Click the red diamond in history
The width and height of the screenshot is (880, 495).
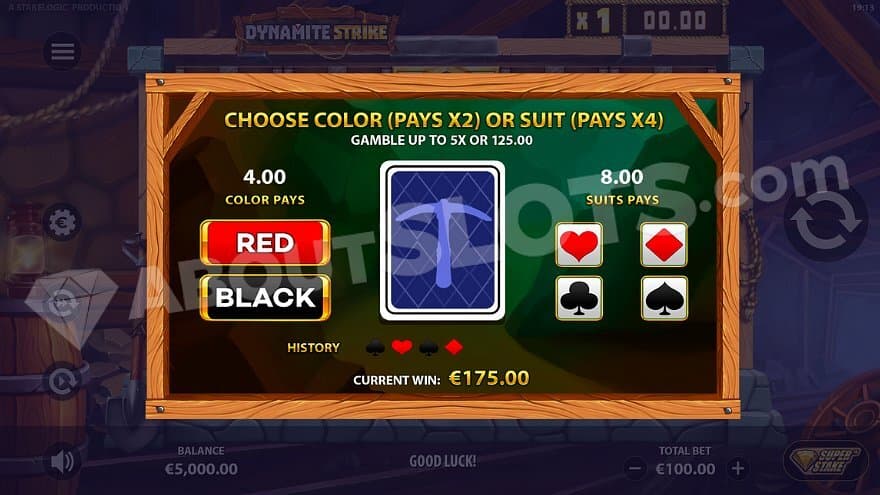click(x=453, y=347)
